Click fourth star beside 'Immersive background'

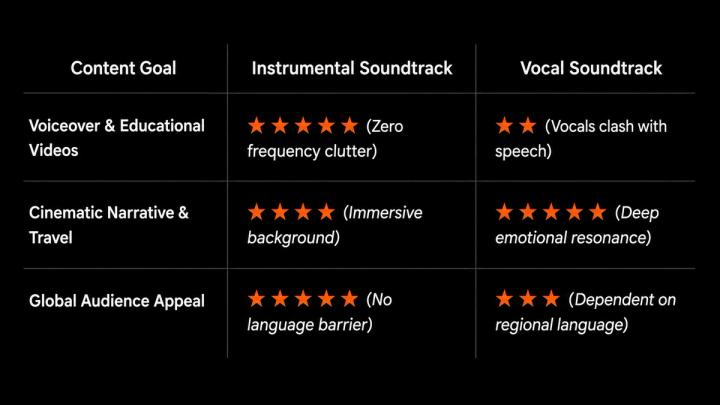[326, 212]
